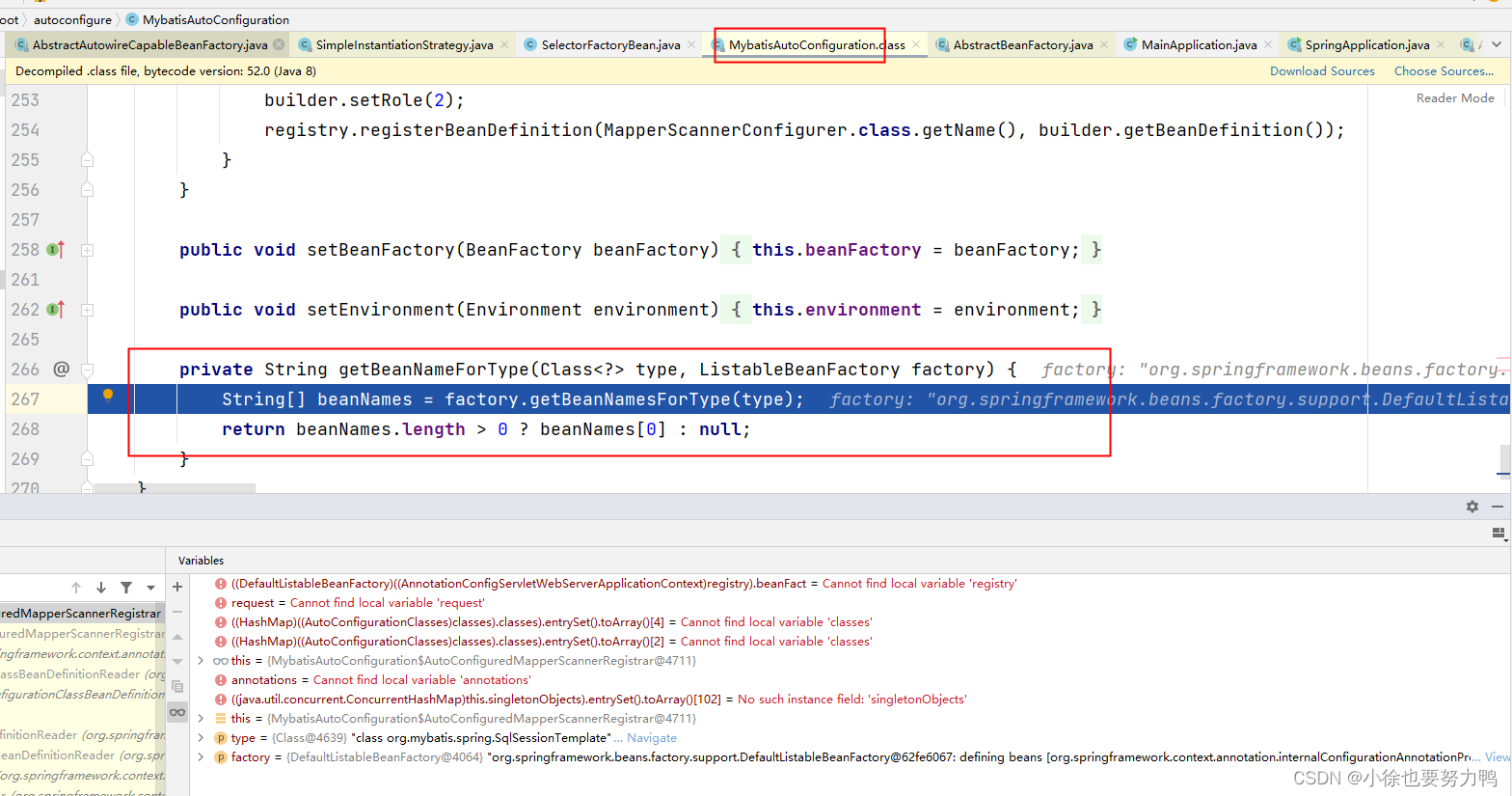This screenshot has width=1512, height=796.
Task: Close the MybatisAutoConfiguration.class tab
Action: click(916, 44)
